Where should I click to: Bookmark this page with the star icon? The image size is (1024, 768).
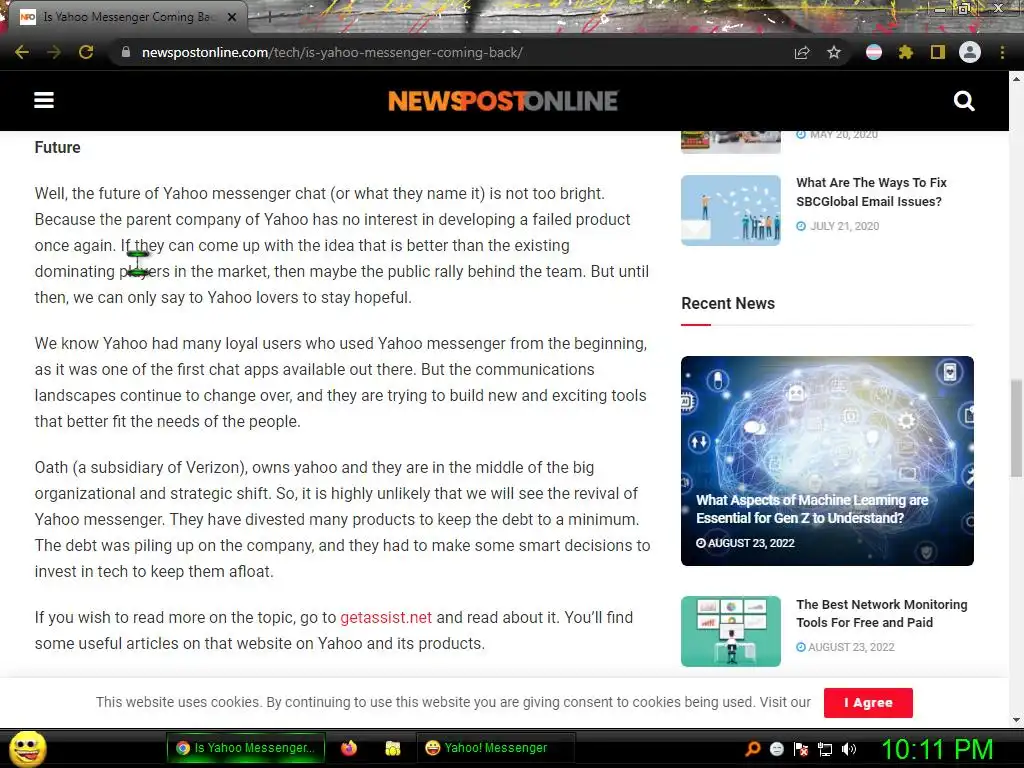coord(834,52)
